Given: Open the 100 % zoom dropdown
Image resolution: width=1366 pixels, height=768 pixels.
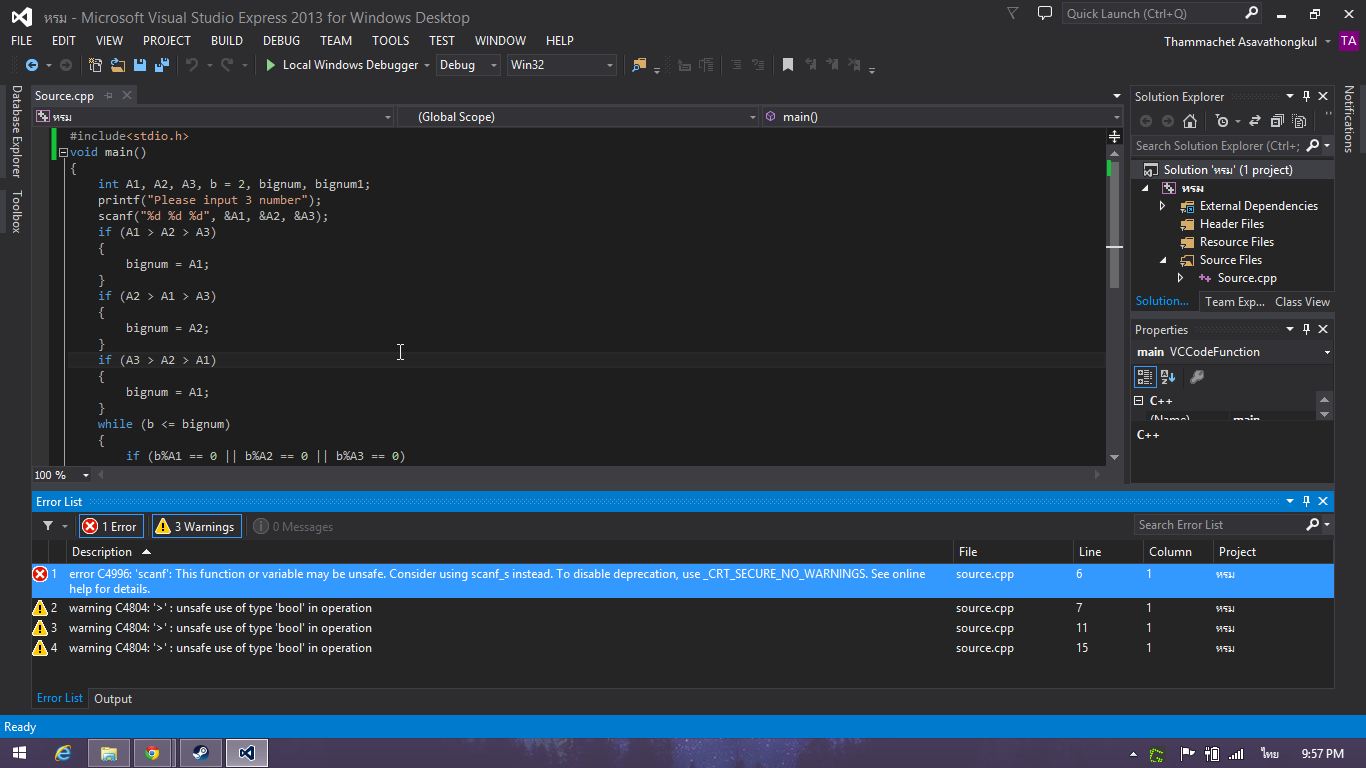Looking at the screenshot, I should tap(85, 475).
